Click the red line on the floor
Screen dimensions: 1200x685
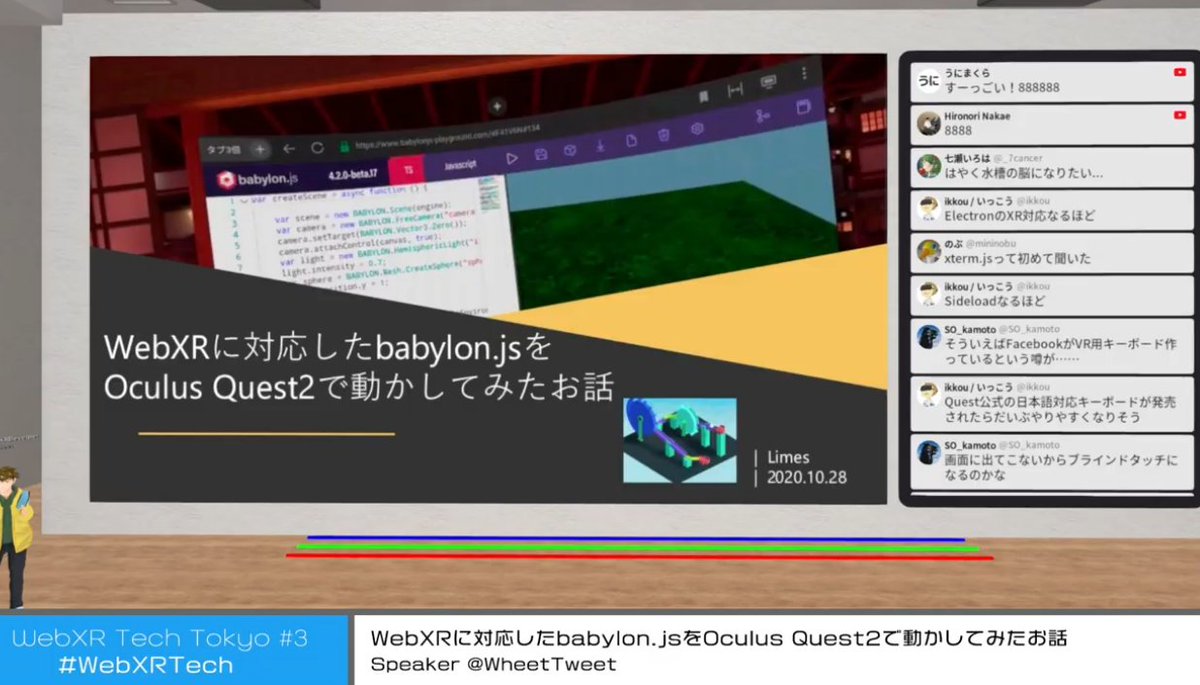[639, 556]
